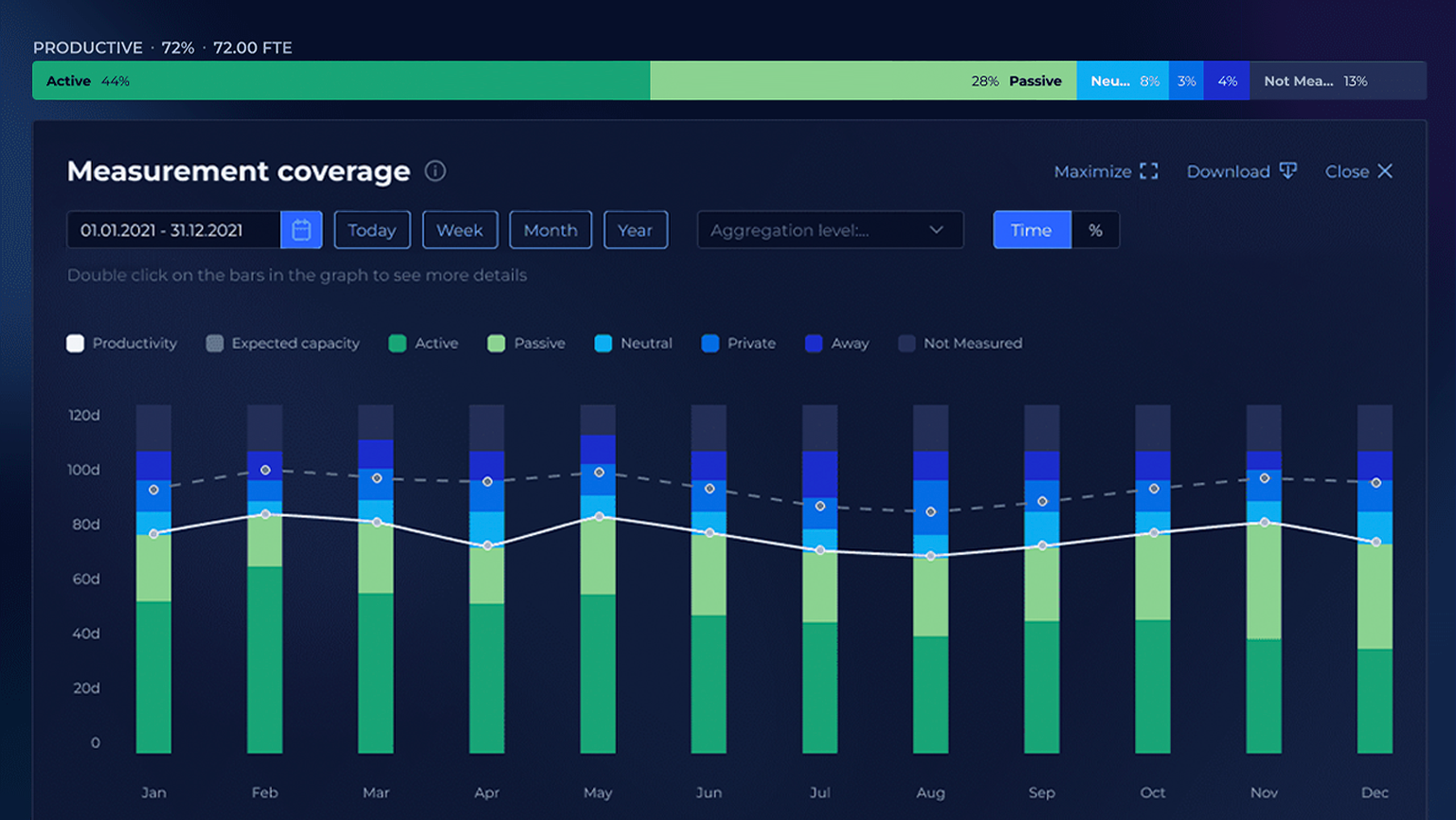Viewport: 1456px width, 820px height.
Task: Open the info icon beside Measurement coverage
Action: (435, 170)
